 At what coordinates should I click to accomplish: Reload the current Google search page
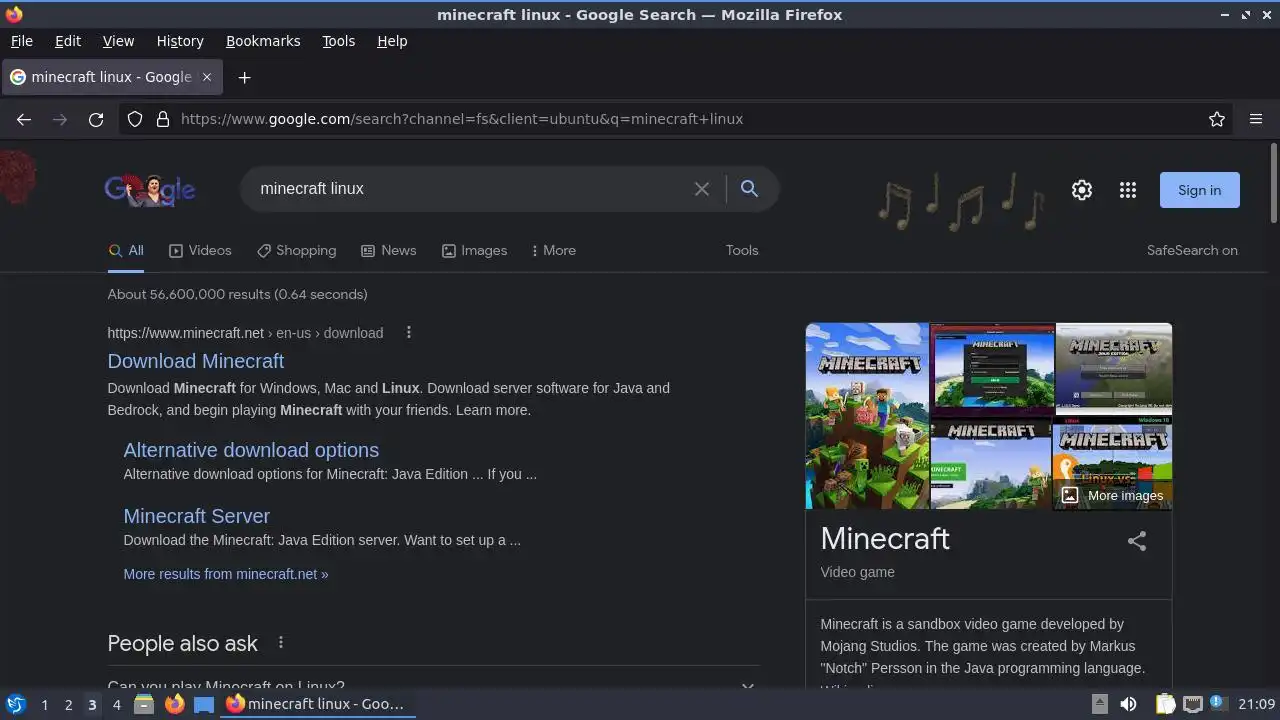tap(96, 119)
